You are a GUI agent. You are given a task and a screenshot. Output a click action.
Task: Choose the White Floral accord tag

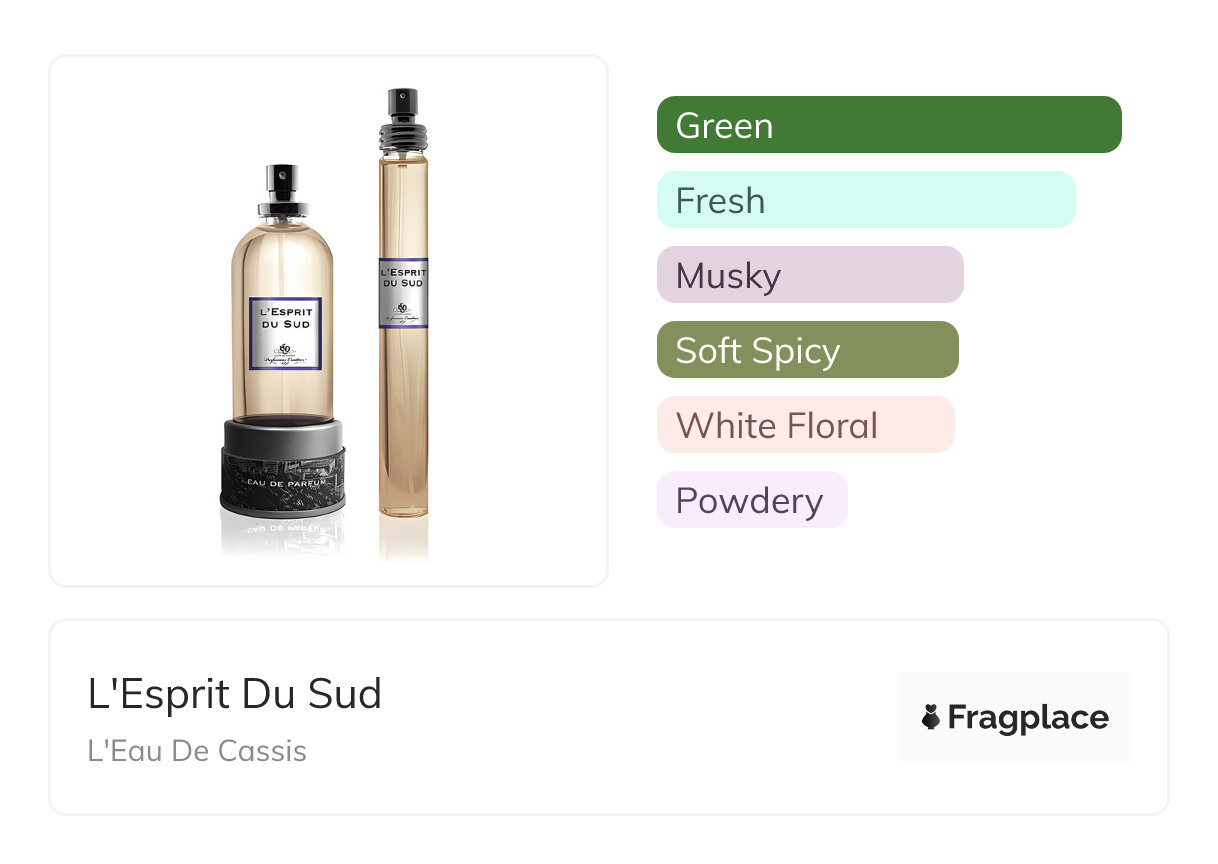(806, 425)
